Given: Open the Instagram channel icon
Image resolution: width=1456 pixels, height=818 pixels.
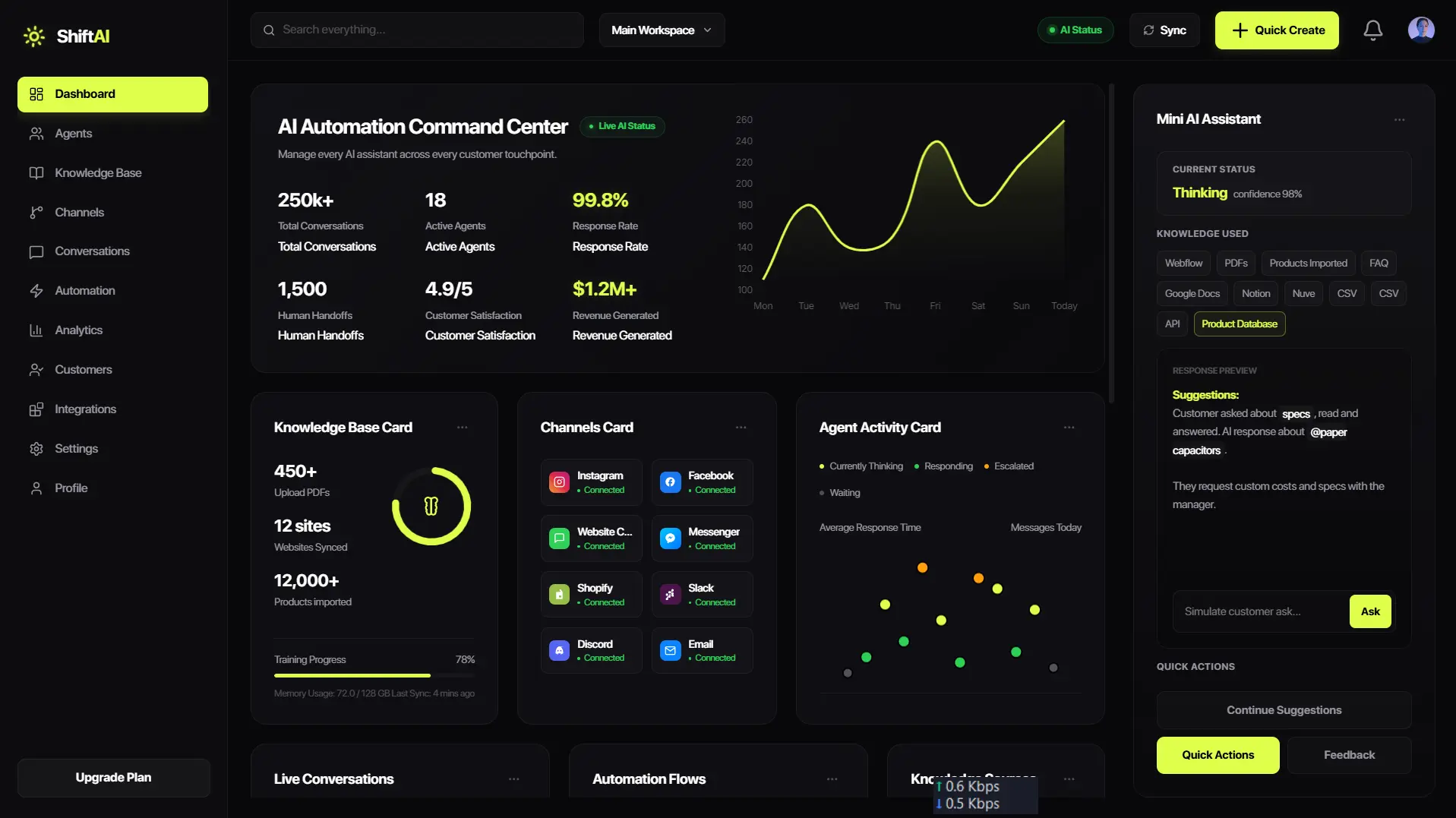Looking at the screenshot, I should point(559,482).
